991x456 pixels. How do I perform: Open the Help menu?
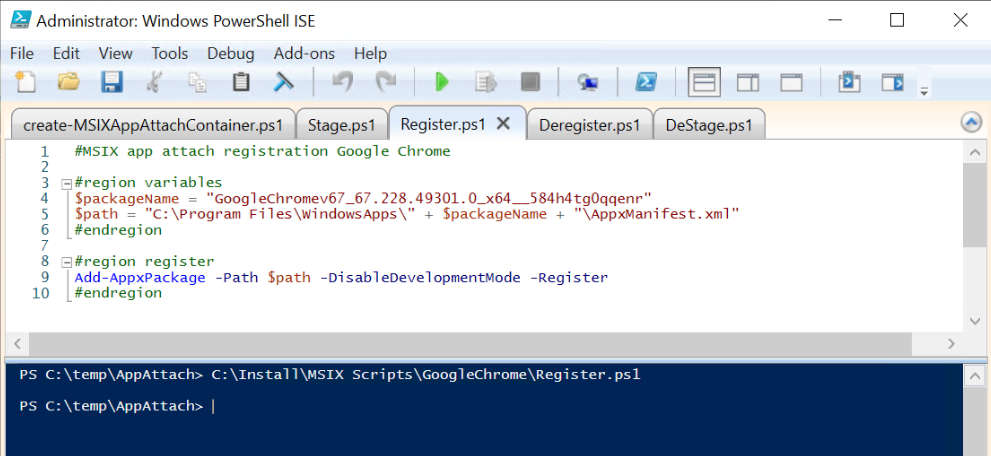(370, 54)
